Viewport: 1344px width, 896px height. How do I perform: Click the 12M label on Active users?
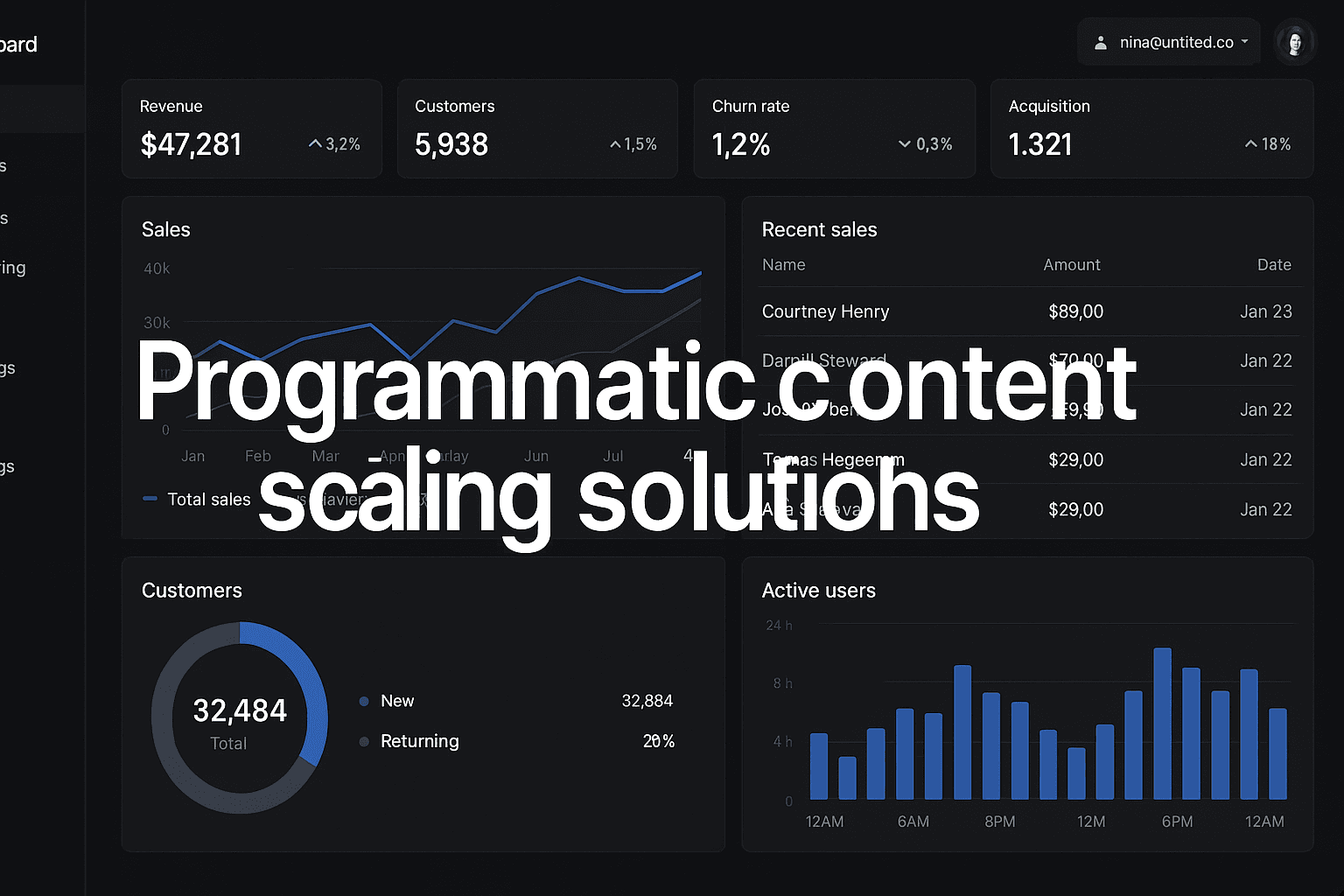tap(1091, 822)
